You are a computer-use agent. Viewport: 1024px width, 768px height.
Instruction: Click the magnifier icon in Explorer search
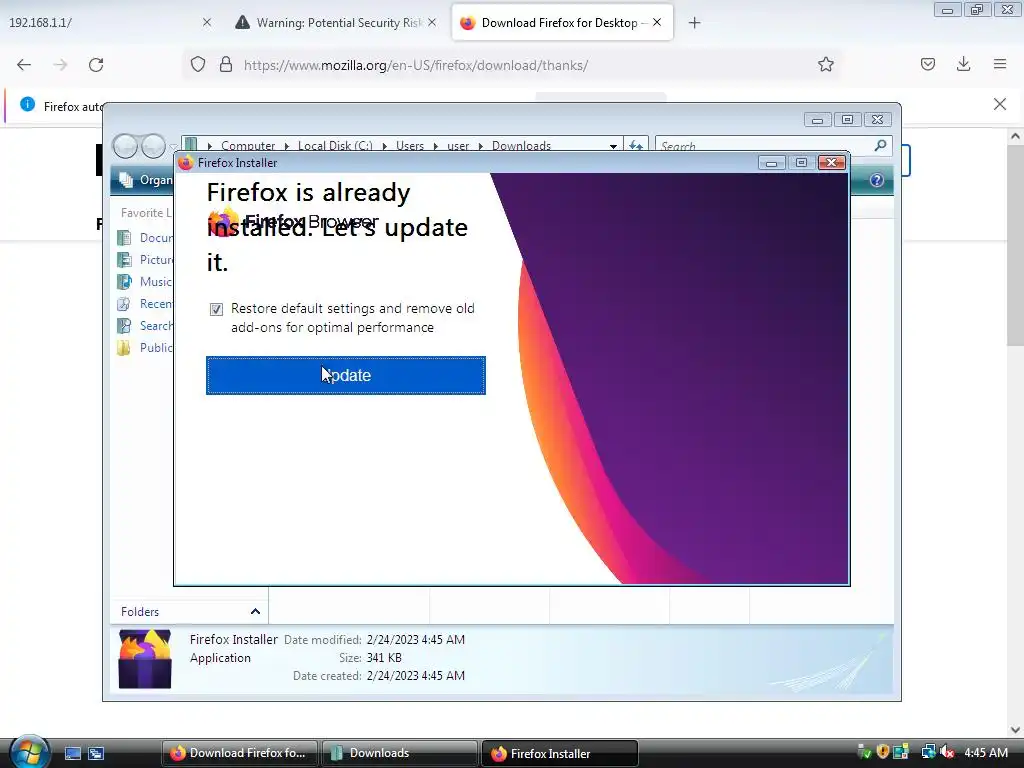tap(880, 145)
